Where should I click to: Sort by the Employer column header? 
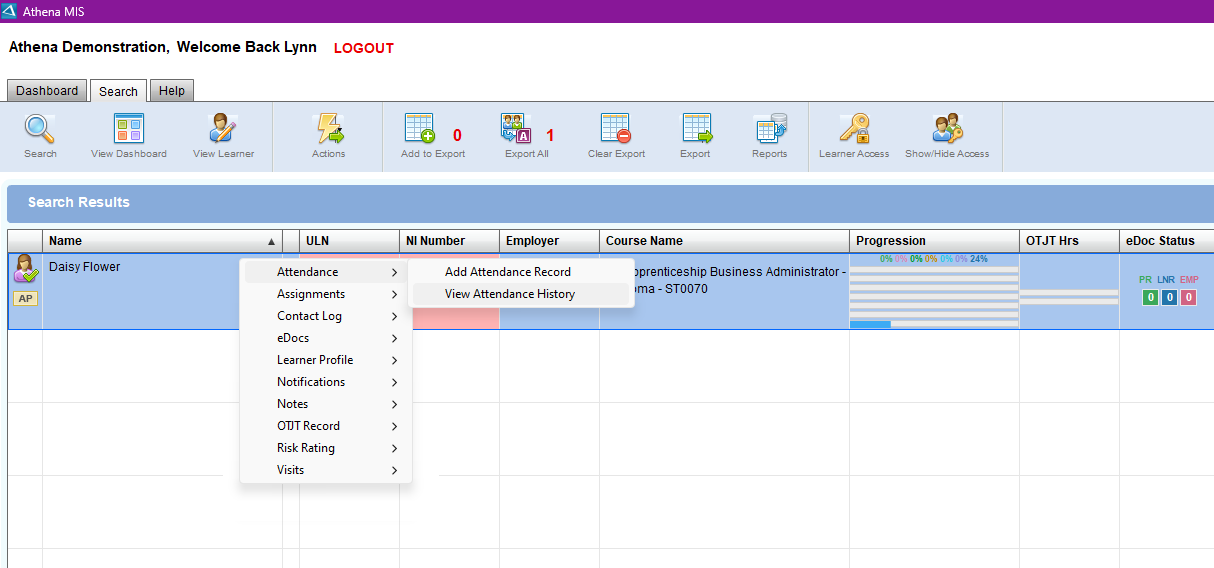pyautogui.click(x=549, y=241)
